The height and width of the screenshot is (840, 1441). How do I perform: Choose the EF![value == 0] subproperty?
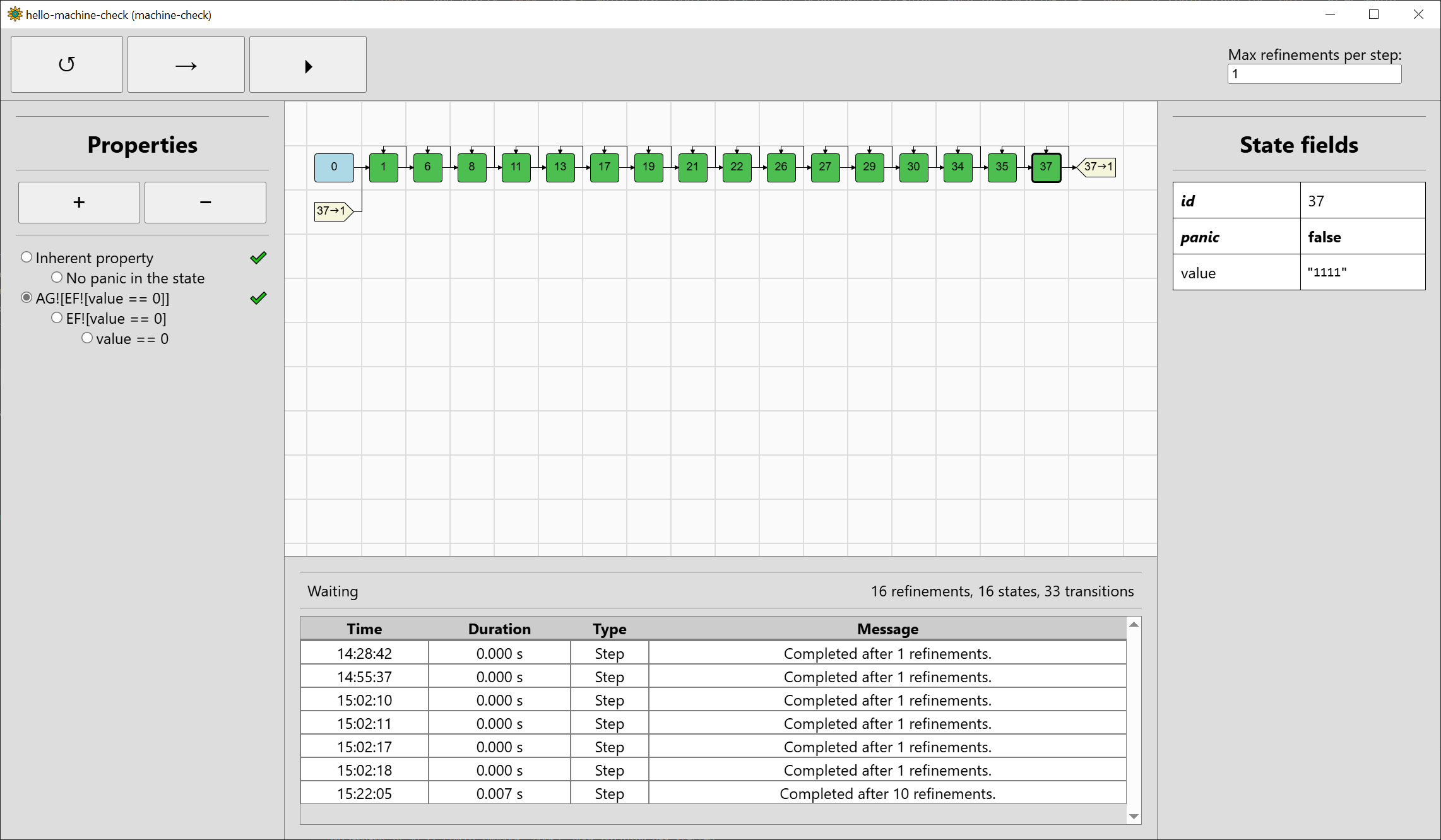tap(57, 318)
